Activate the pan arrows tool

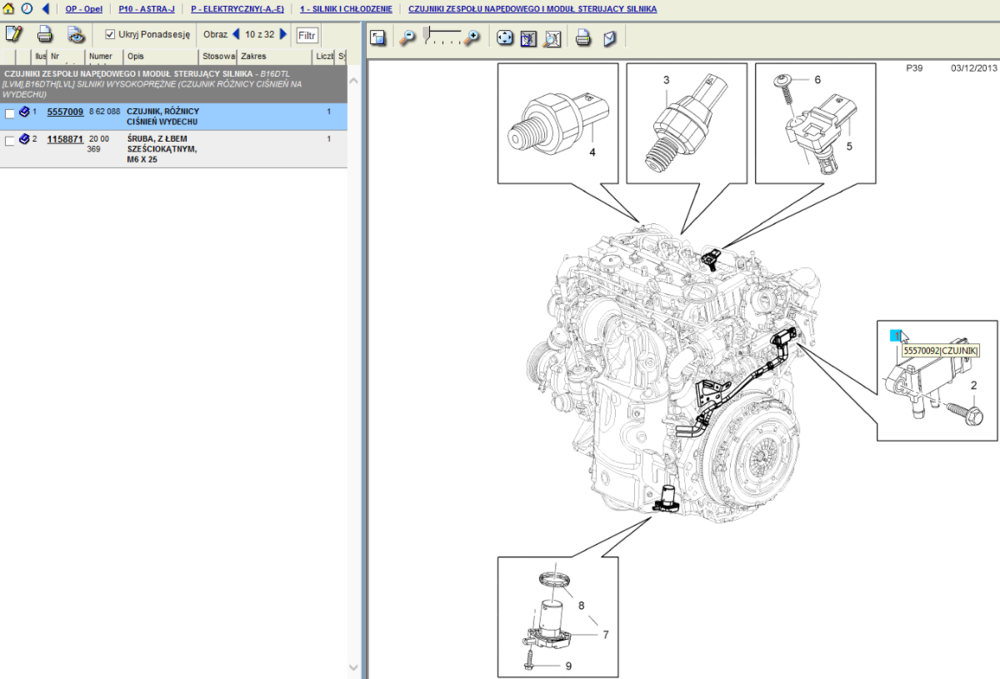(505, 38)
